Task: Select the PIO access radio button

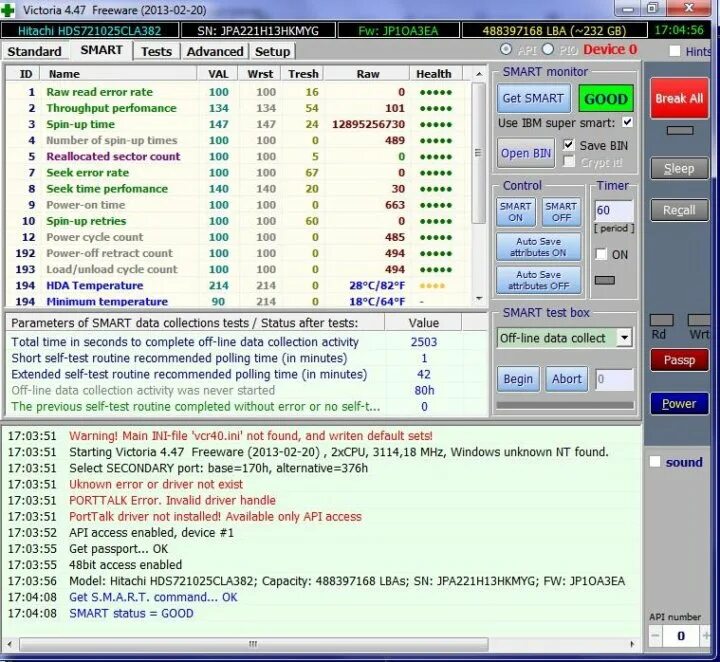Action: coord(547,49)
